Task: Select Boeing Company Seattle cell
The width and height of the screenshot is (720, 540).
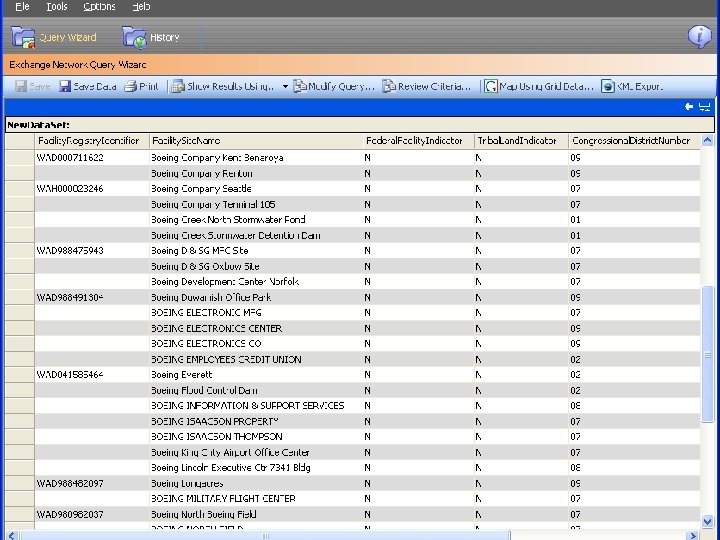Action: [x=256, y=189]
